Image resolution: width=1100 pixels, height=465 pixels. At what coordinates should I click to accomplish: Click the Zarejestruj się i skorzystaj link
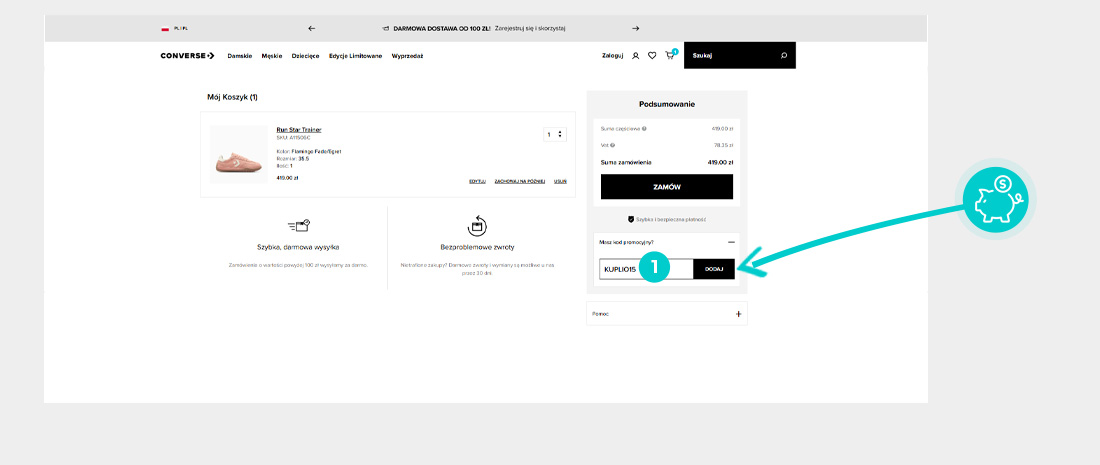click(x=530, y=29)
